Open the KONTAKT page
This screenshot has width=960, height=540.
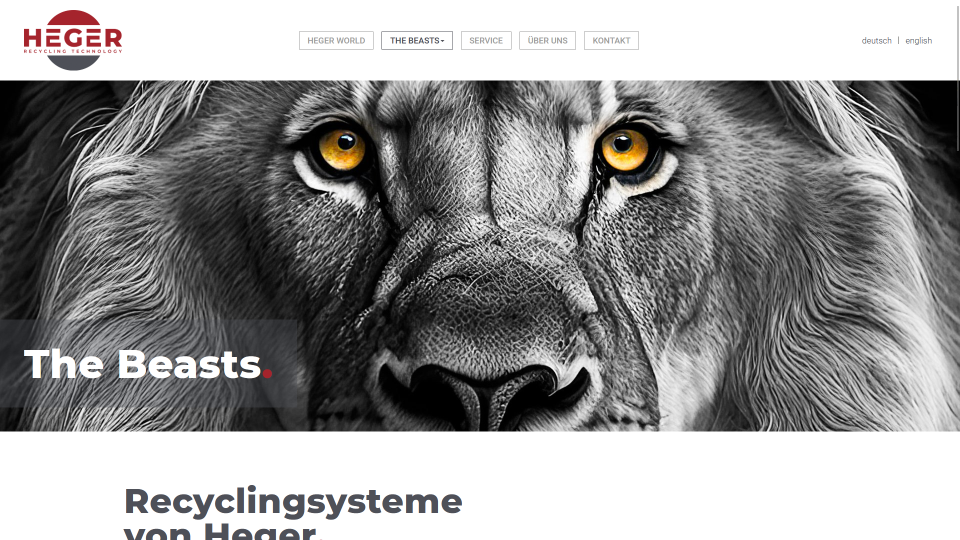[611, 40]
